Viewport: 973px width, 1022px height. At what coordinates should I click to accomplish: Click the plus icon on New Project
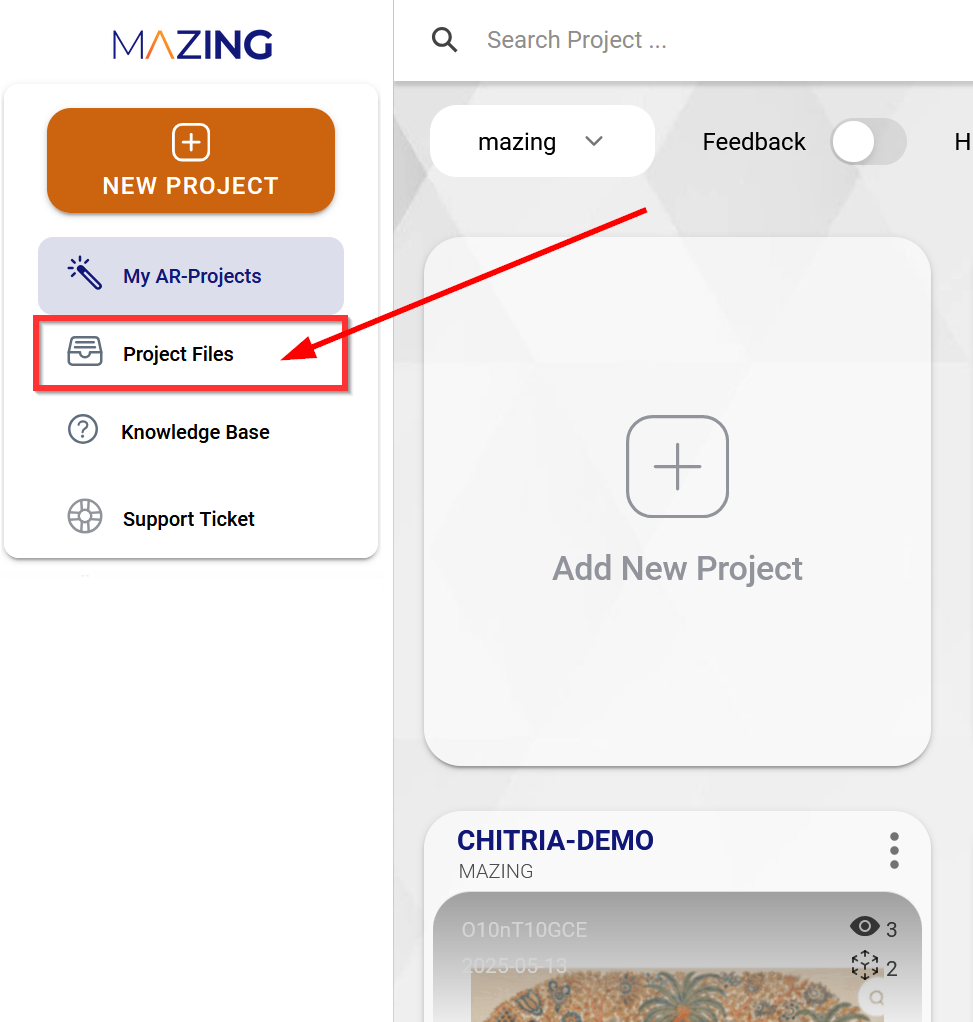pos(191,141)
